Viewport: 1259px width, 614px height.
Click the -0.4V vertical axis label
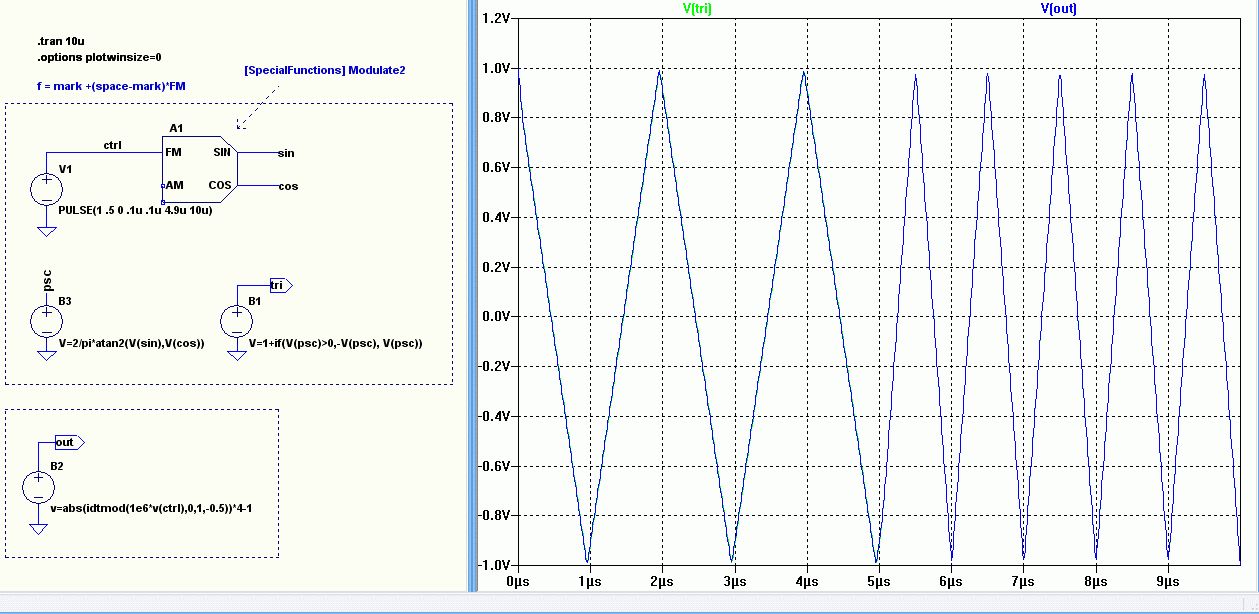[495, 416]
